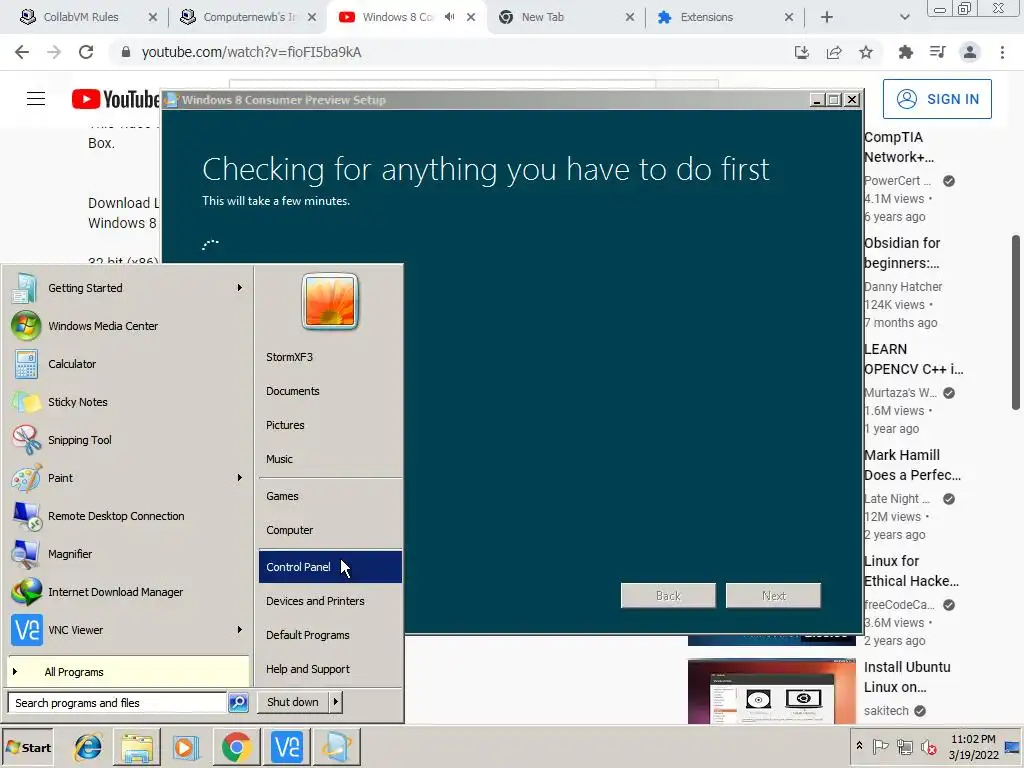
Task: Expand VNC Viewer submenu arrow
Action: point(240,630)
